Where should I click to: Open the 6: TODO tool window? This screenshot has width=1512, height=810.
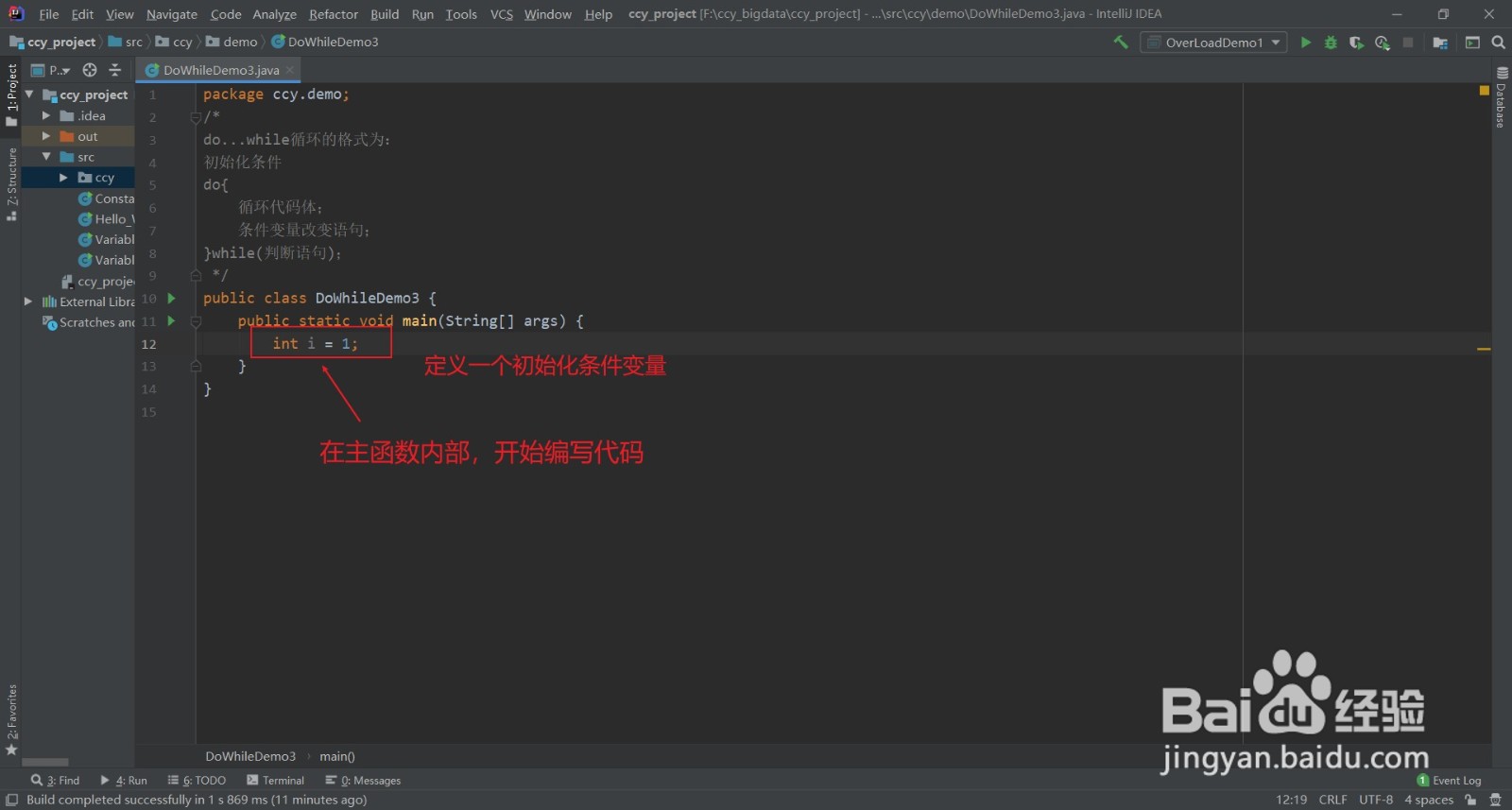[x=197, y=781]
